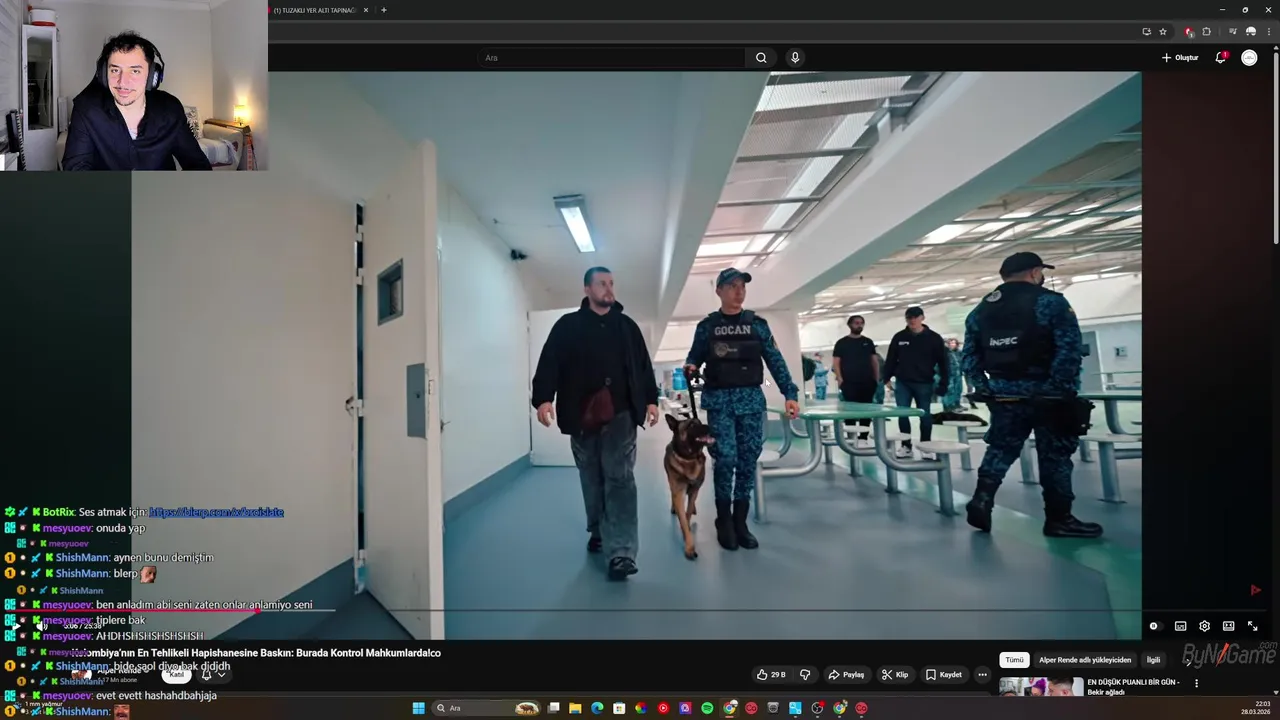The height and width of the screenshot is (720, 1280).
Task: Show next filter chips arrow
Action: [x=1188, y=661]
